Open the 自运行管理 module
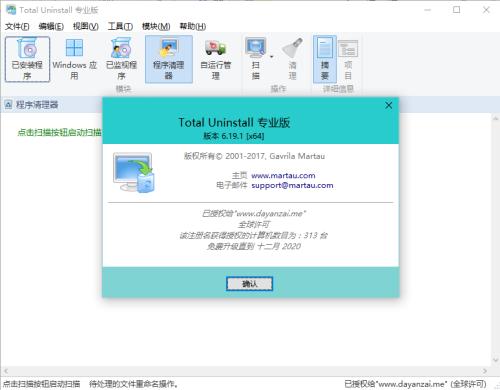 [x=216, y=59]
